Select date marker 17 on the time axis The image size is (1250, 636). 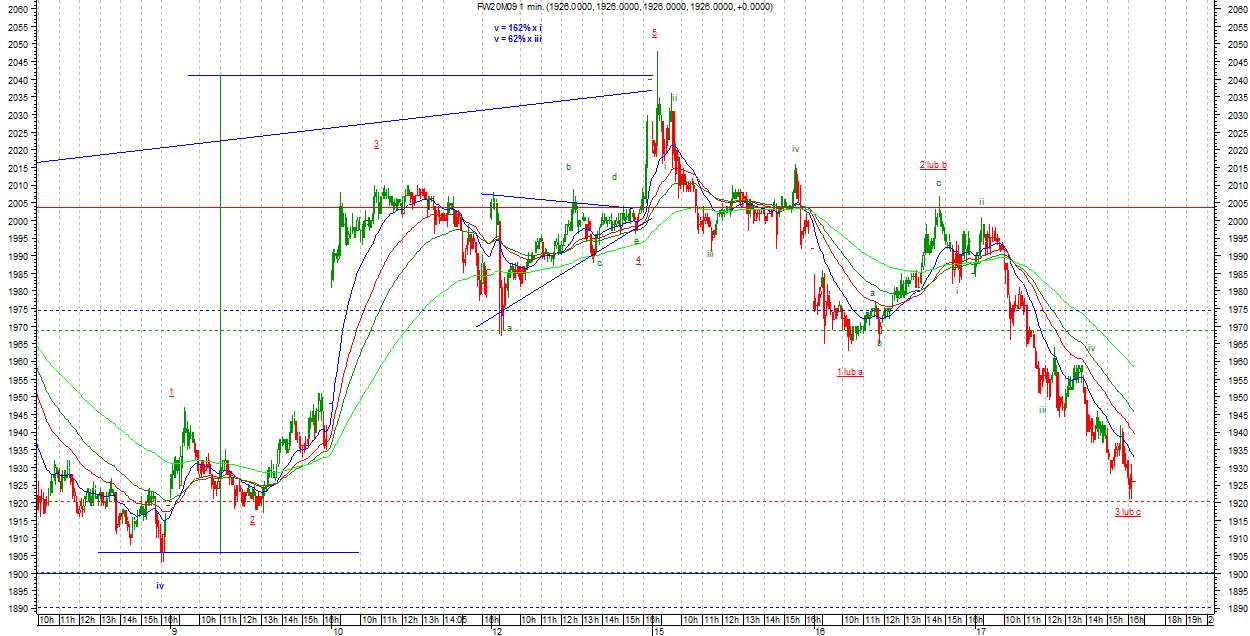[981, 632]
